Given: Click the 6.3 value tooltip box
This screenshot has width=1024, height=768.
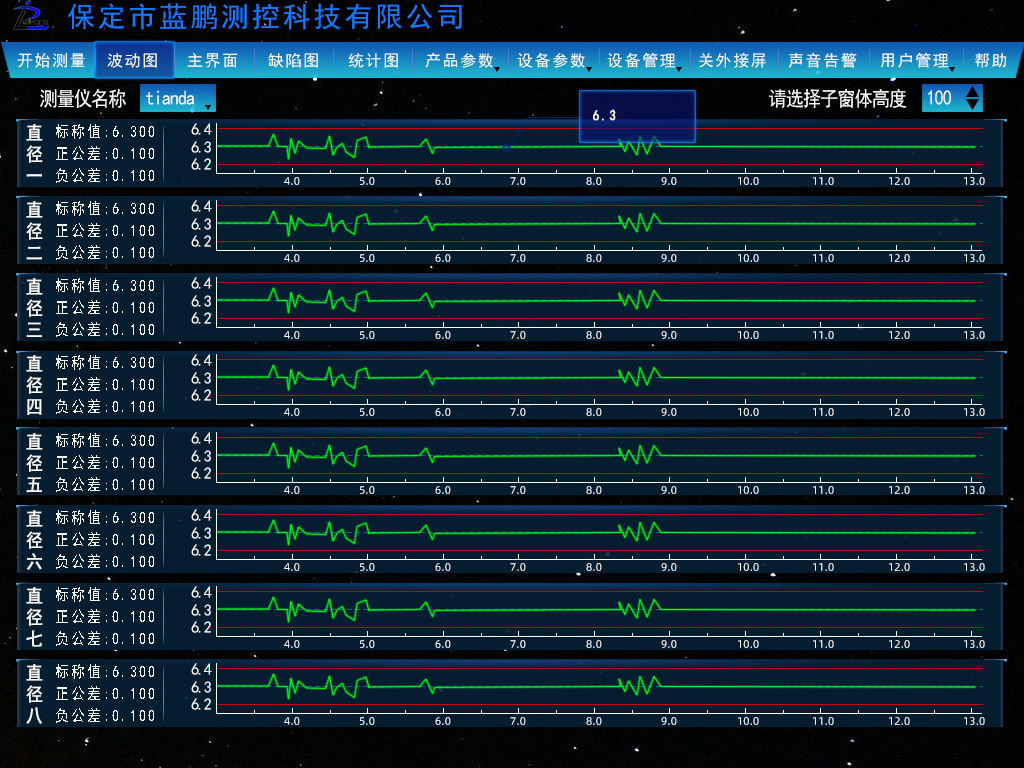Looking at the screenshot, I should coord(637,116).
